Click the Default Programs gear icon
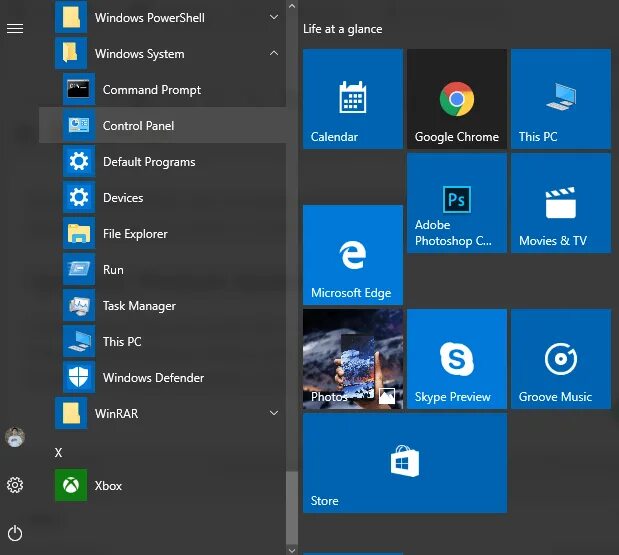 (79, 161)
